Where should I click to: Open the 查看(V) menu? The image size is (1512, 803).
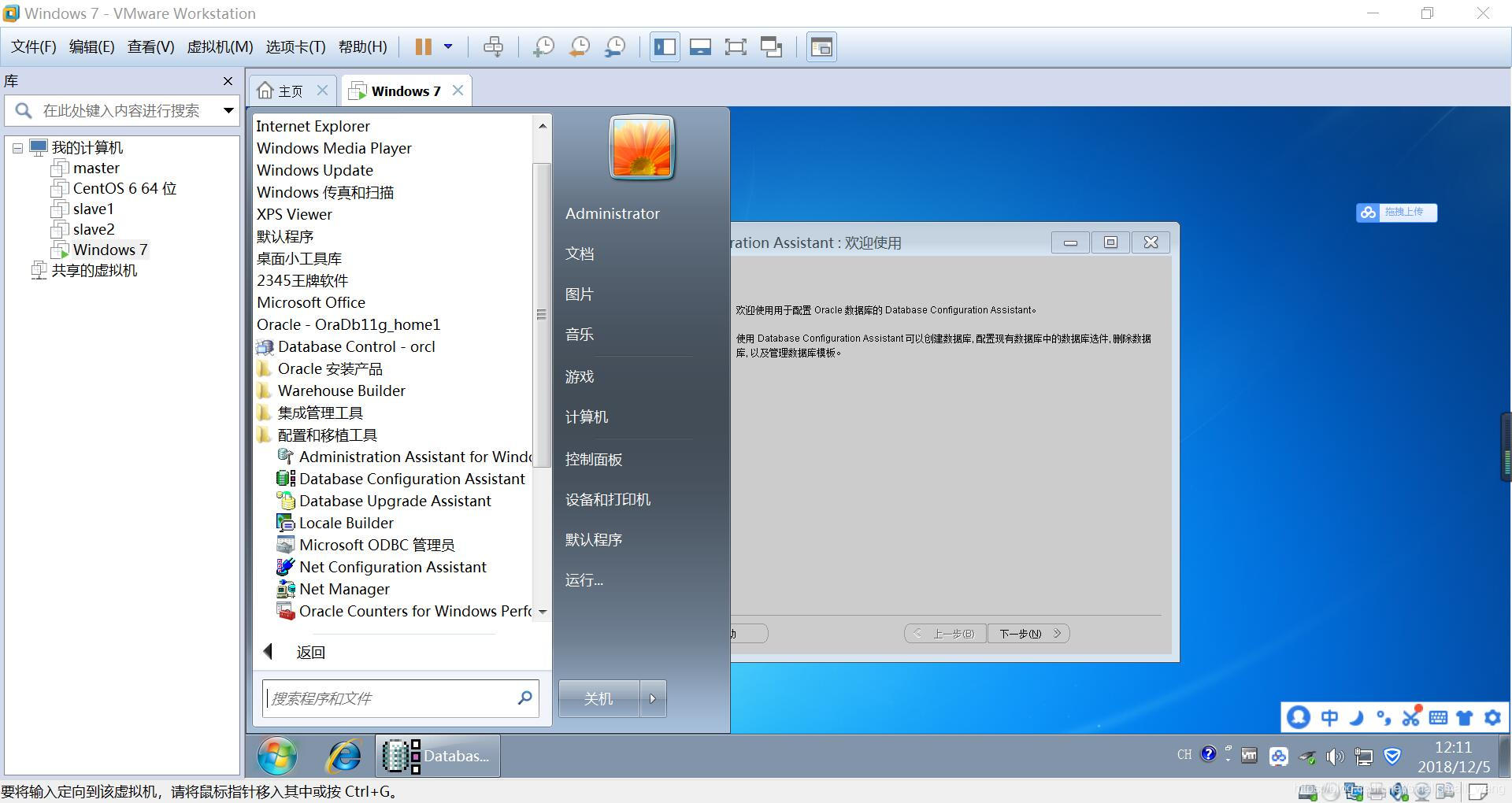coord(151,47)
